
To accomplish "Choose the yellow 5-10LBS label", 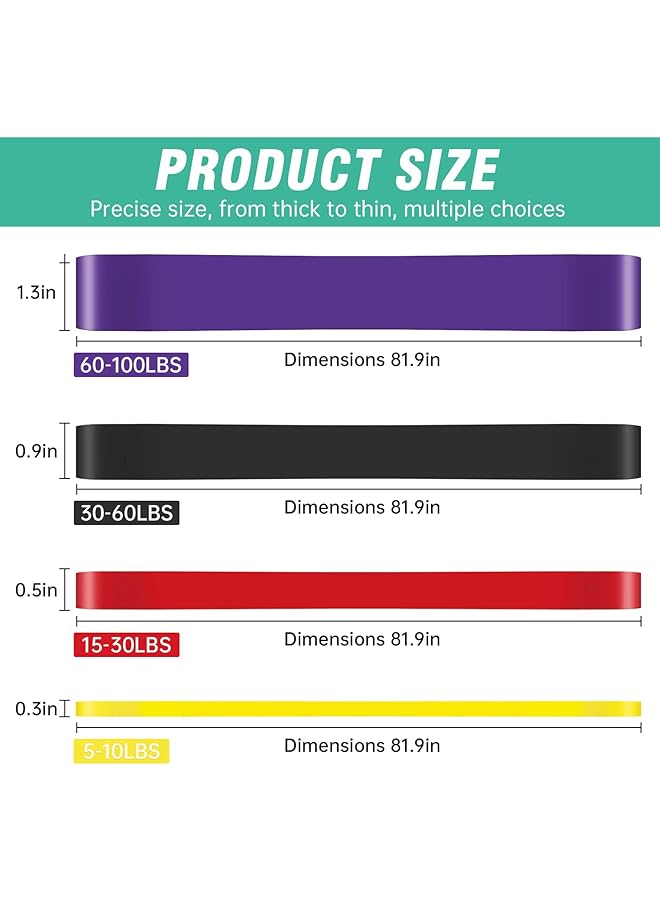I will [x=120, y=751].
